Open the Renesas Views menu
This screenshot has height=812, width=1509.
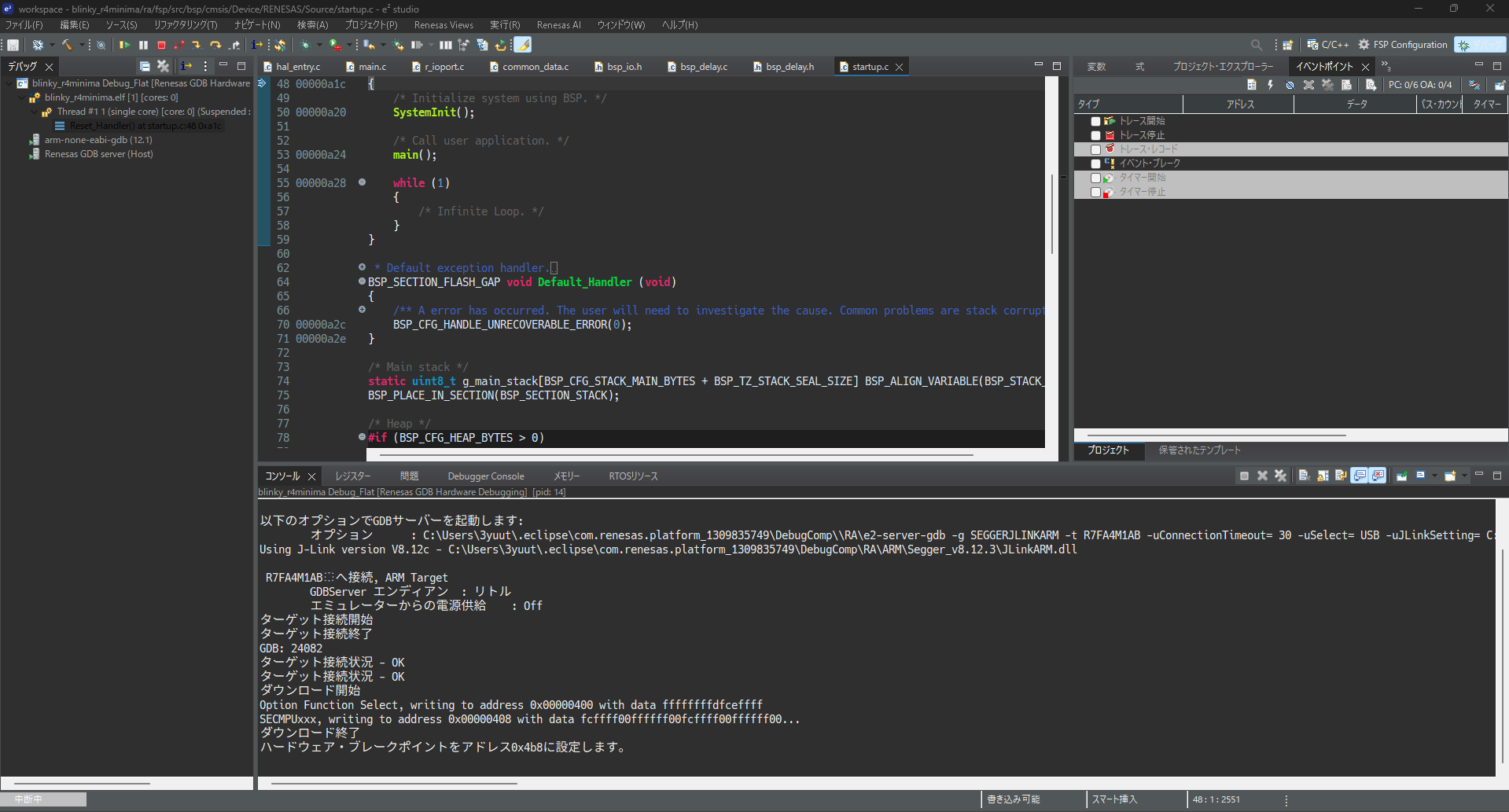(443, 25)
